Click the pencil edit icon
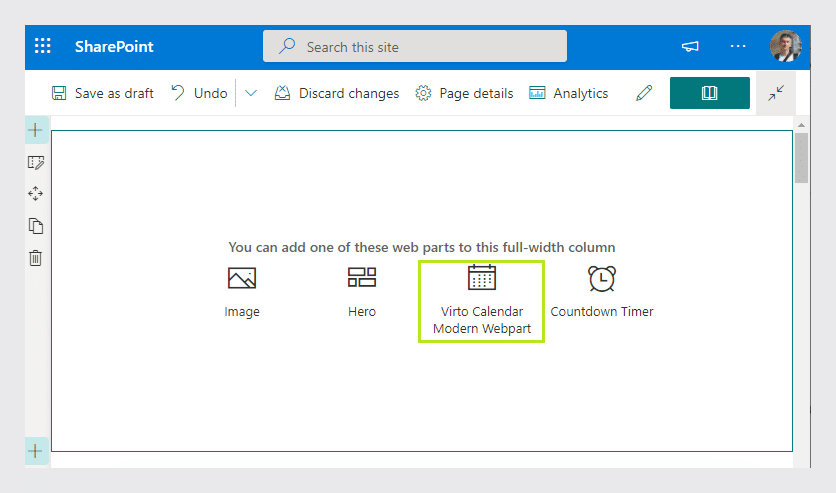 (x=644, y=93)
